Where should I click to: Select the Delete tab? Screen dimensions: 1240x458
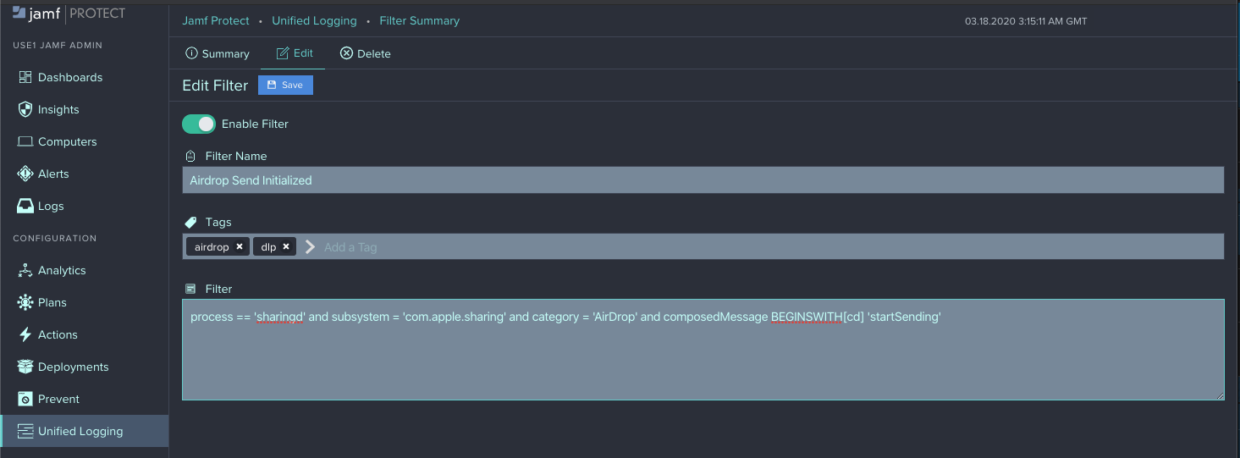pyautogui.click(x=365, y=54)
